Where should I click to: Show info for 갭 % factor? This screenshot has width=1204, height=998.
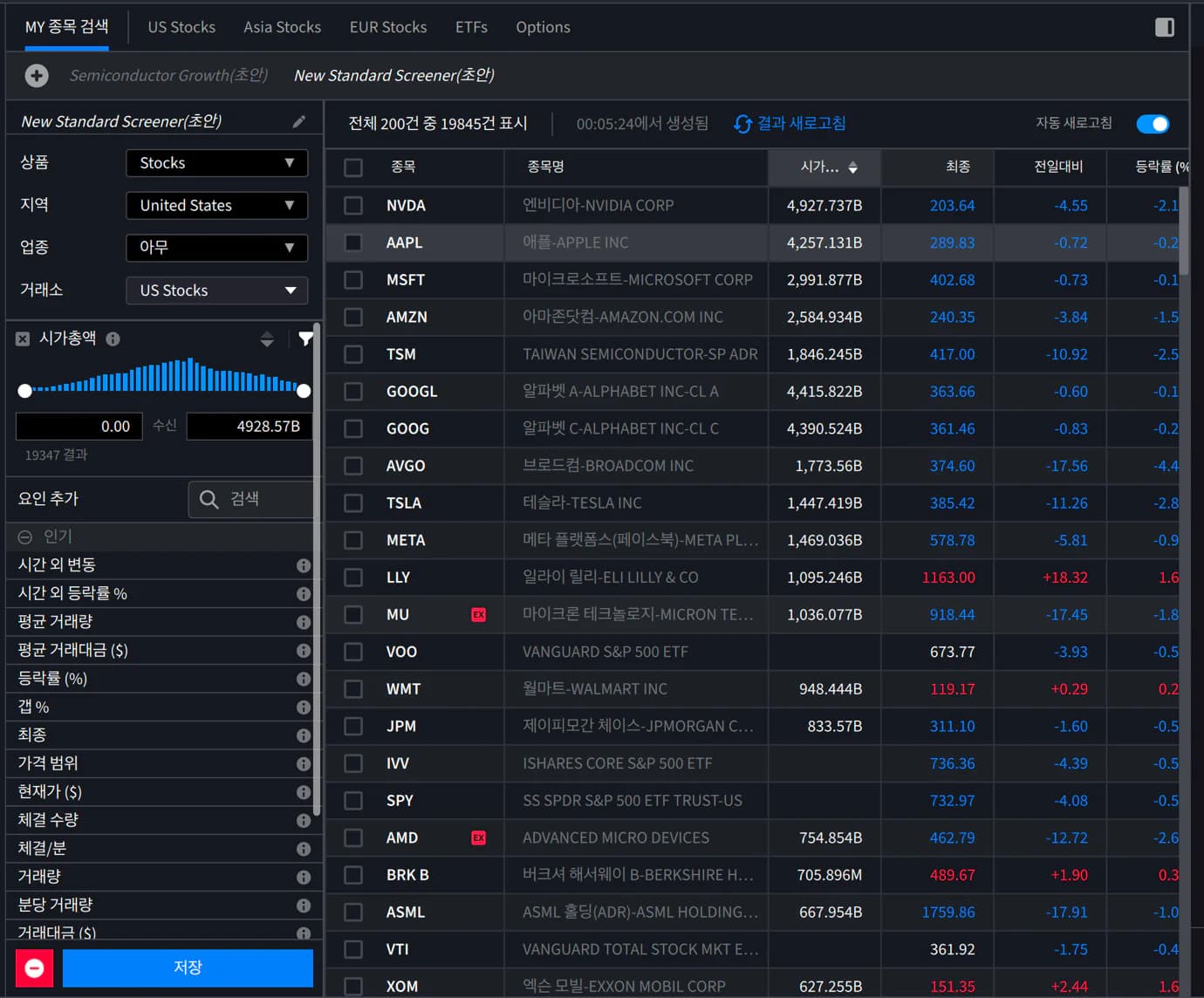304,707
